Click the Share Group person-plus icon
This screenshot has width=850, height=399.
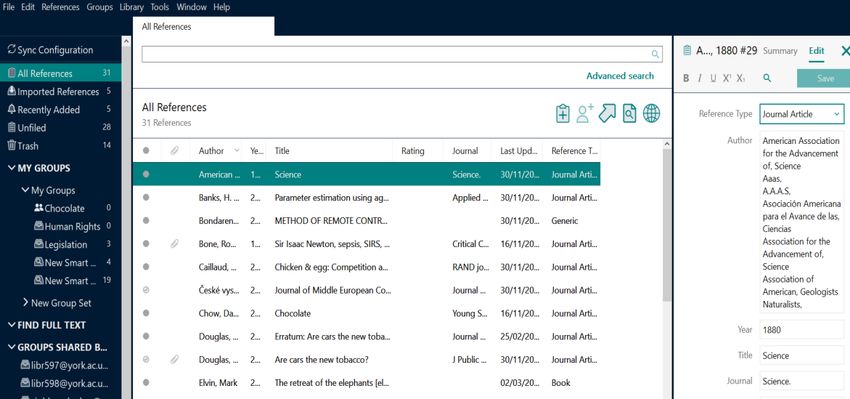[x=584, y=113]
